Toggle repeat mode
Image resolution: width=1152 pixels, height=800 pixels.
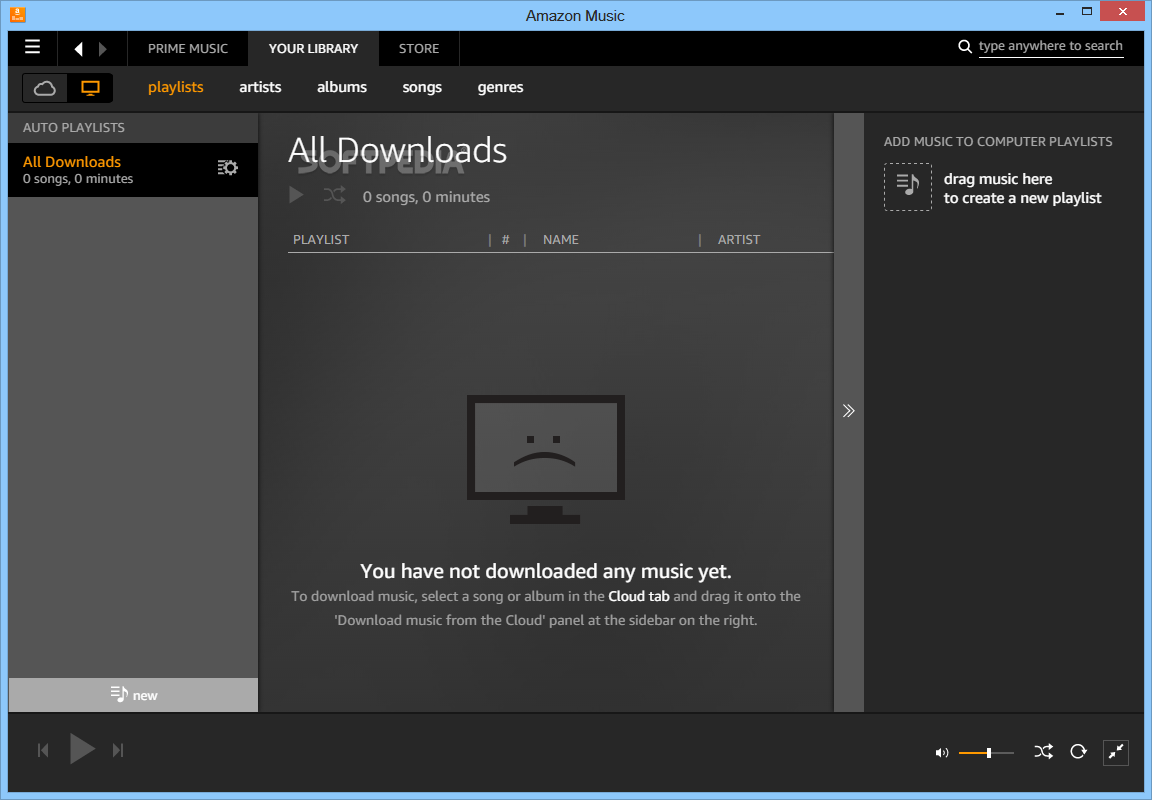coord(1078,752)
